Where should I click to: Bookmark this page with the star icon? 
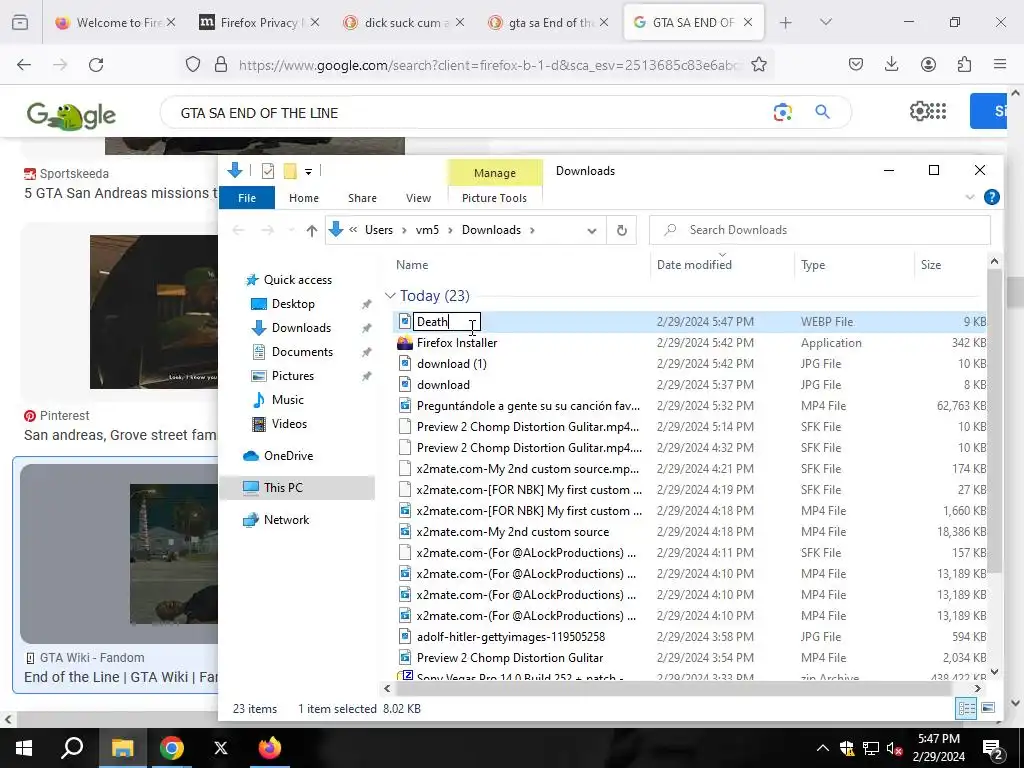click(758, 65)
